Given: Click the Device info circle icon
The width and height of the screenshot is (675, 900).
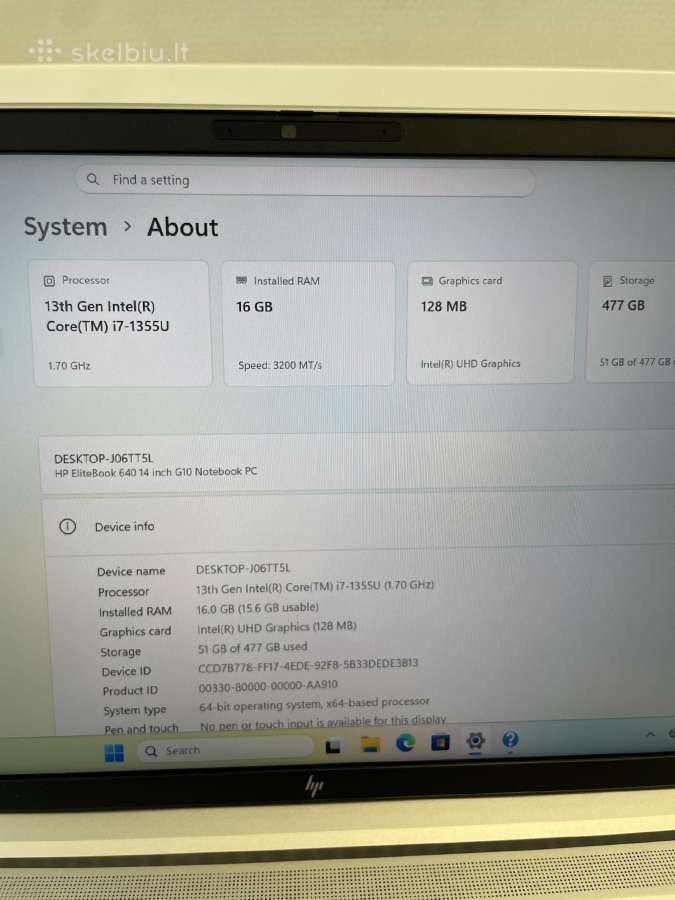Looking at the screenshot, I should point(67,526).
